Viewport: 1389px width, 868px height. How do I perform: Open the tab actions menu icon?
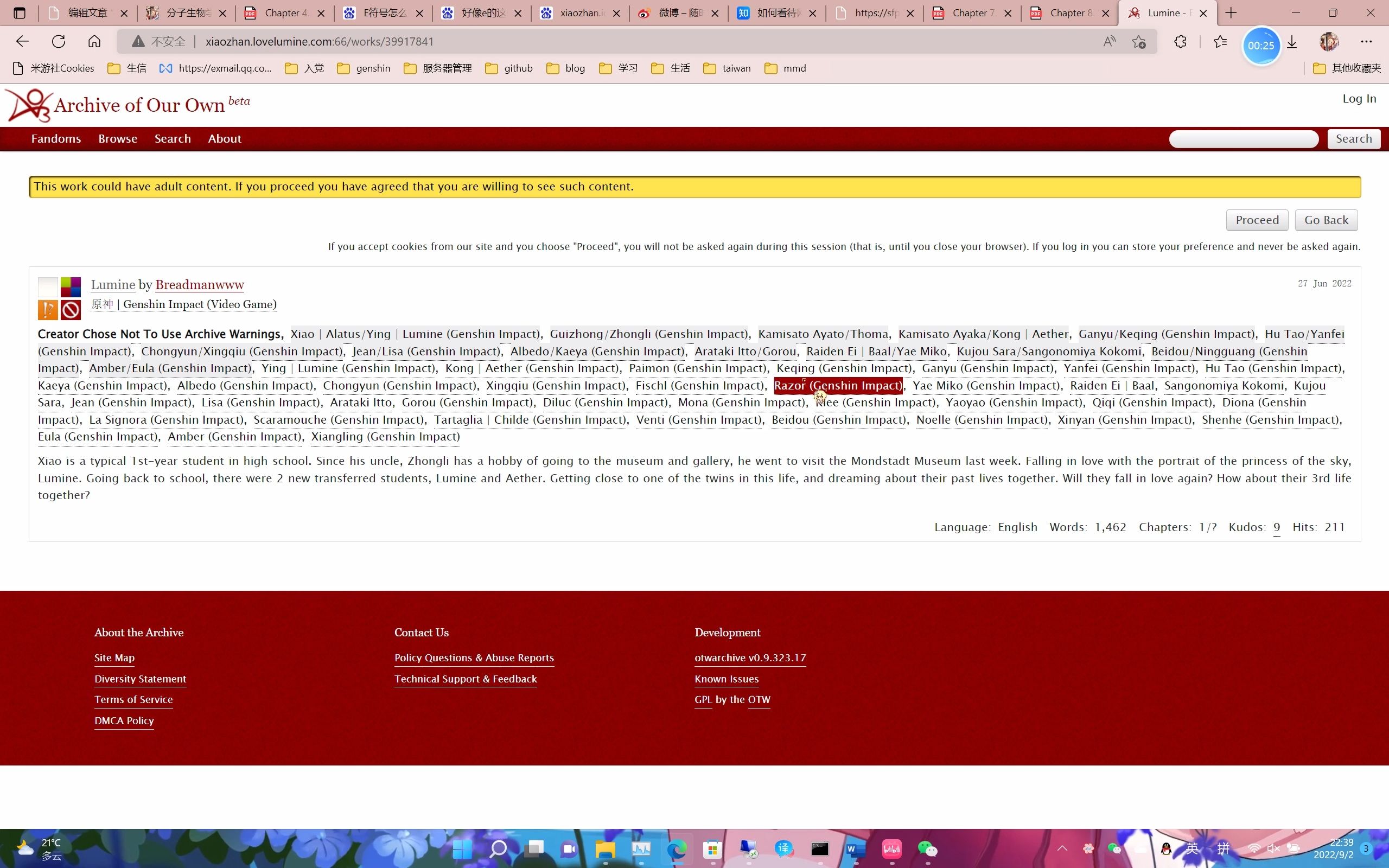(x=20, y=12)
